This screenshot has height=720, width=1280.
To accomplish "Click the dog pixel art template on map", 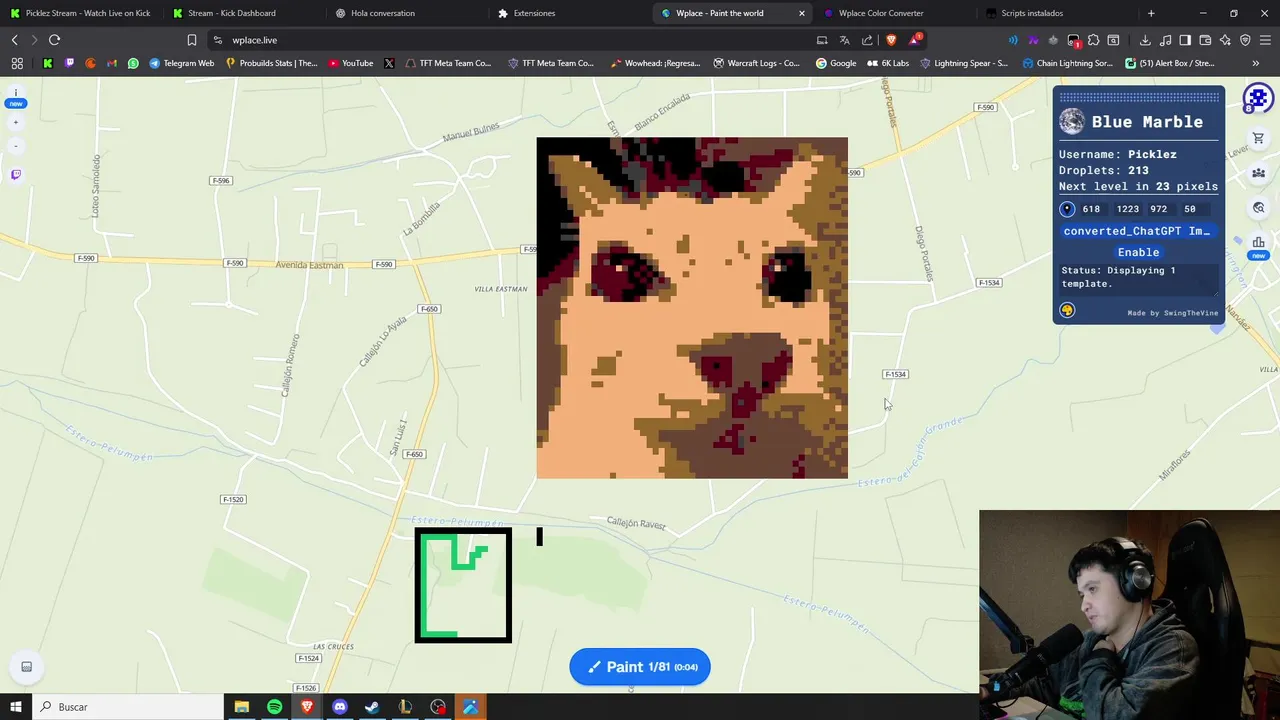I will pos(692,308).
